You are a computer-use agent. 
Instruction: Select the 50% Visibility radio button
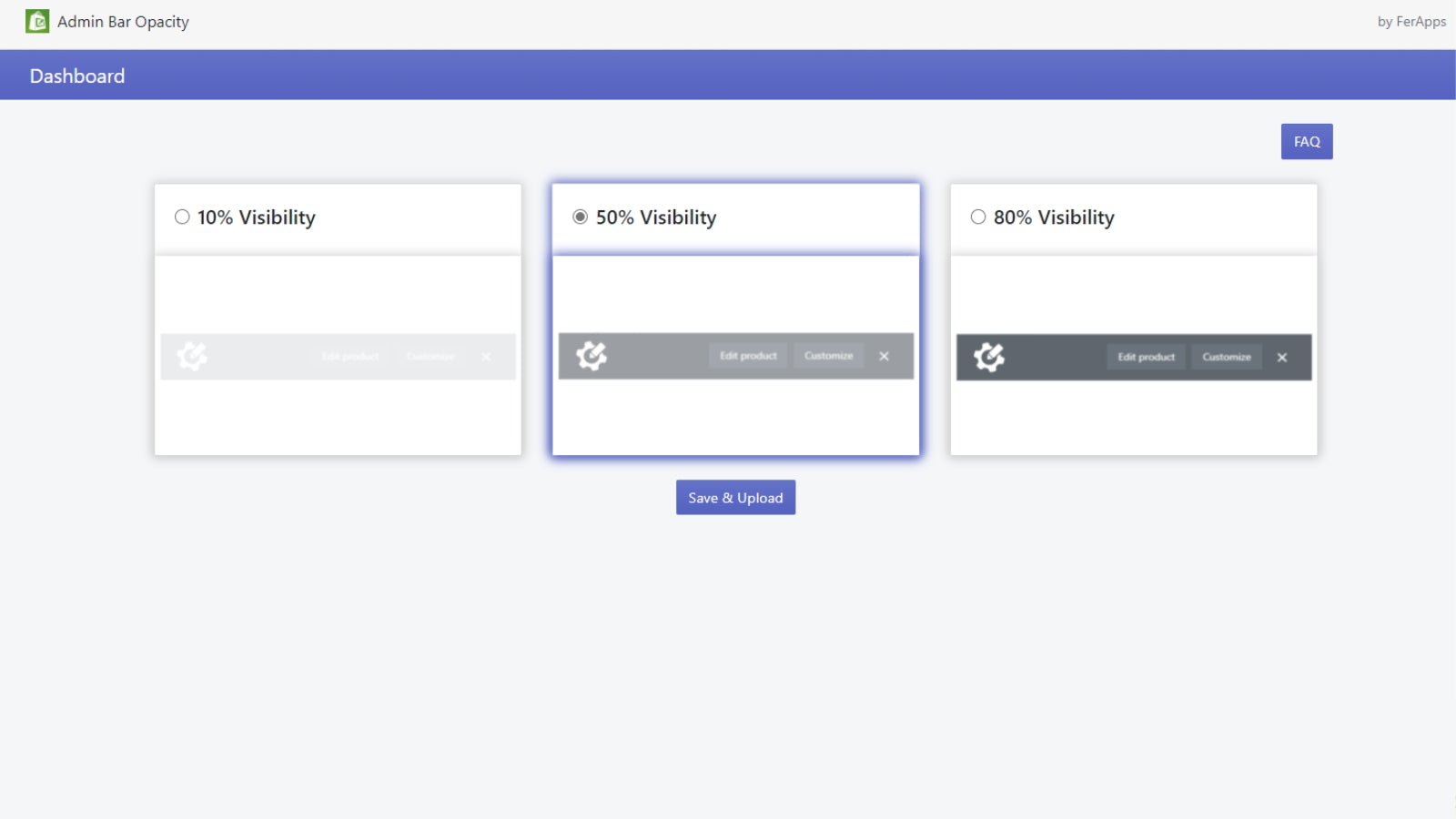(580, 217)
